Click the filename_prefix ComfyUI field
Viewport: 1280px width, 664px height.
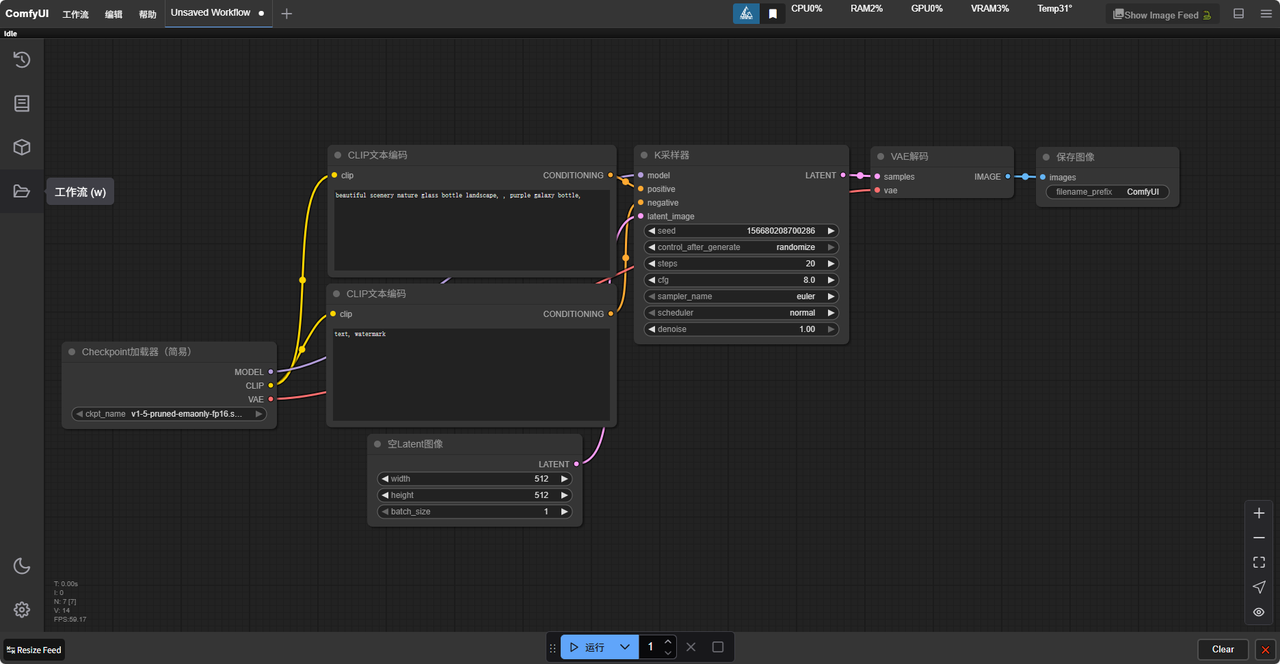1107,192
